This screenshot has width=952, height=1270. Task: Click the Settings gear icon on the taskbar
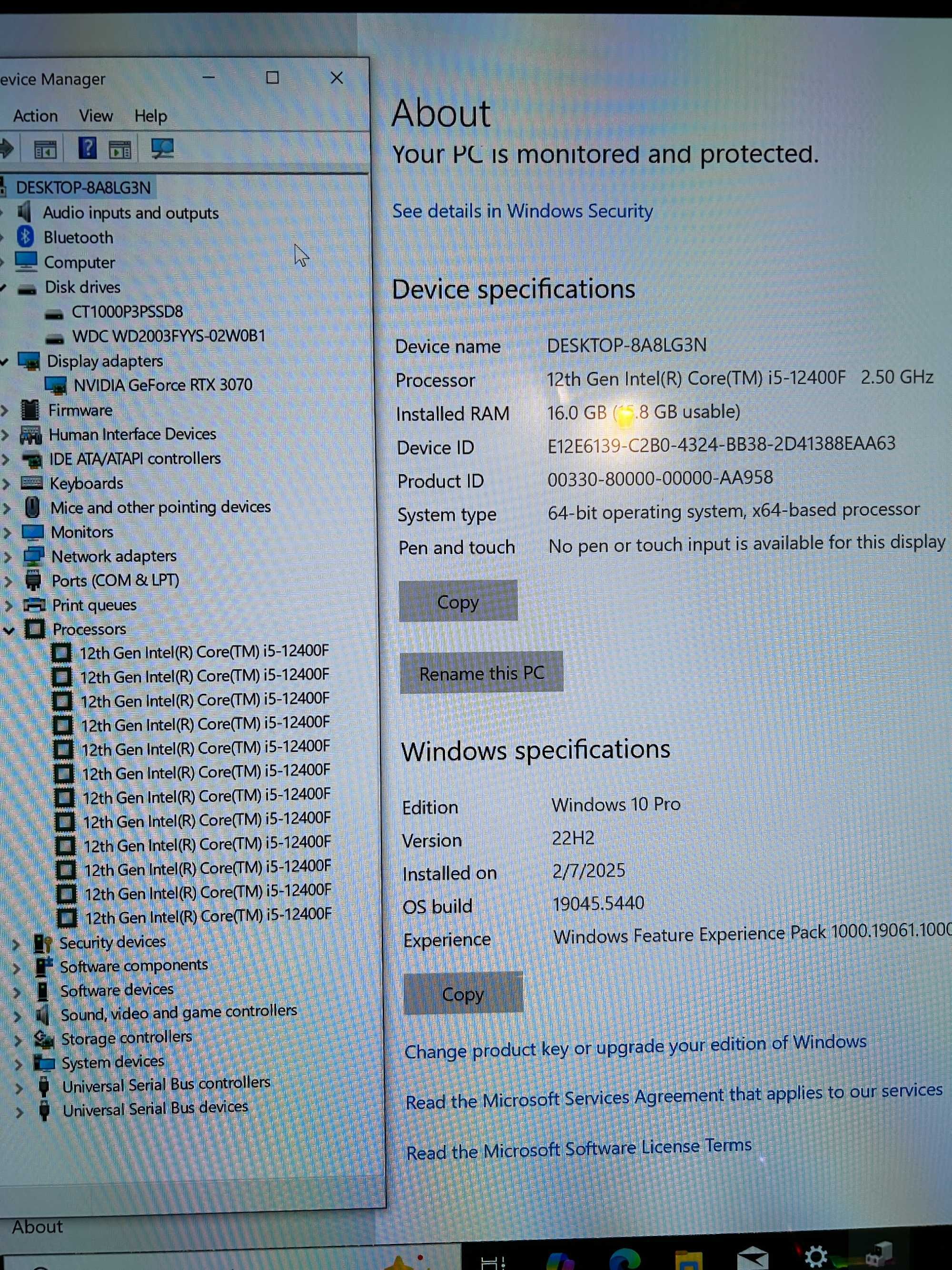pos(815,1257)
